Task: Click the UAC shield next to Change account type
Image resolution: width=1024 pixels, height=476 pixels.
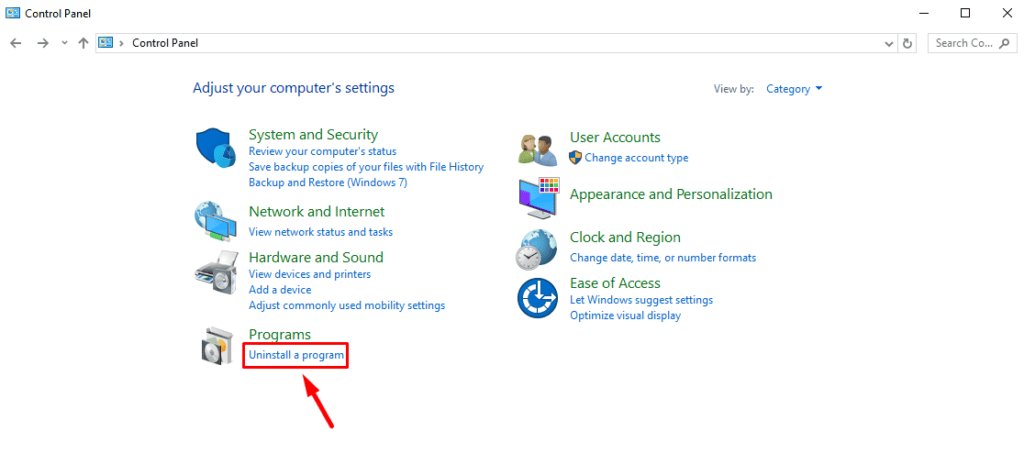Action: coord(575,157)
